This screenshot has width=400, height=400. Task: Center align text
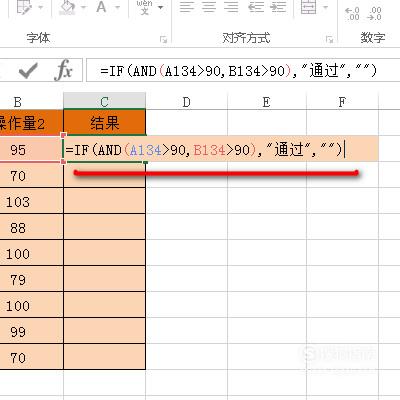(x=209, y=7)
